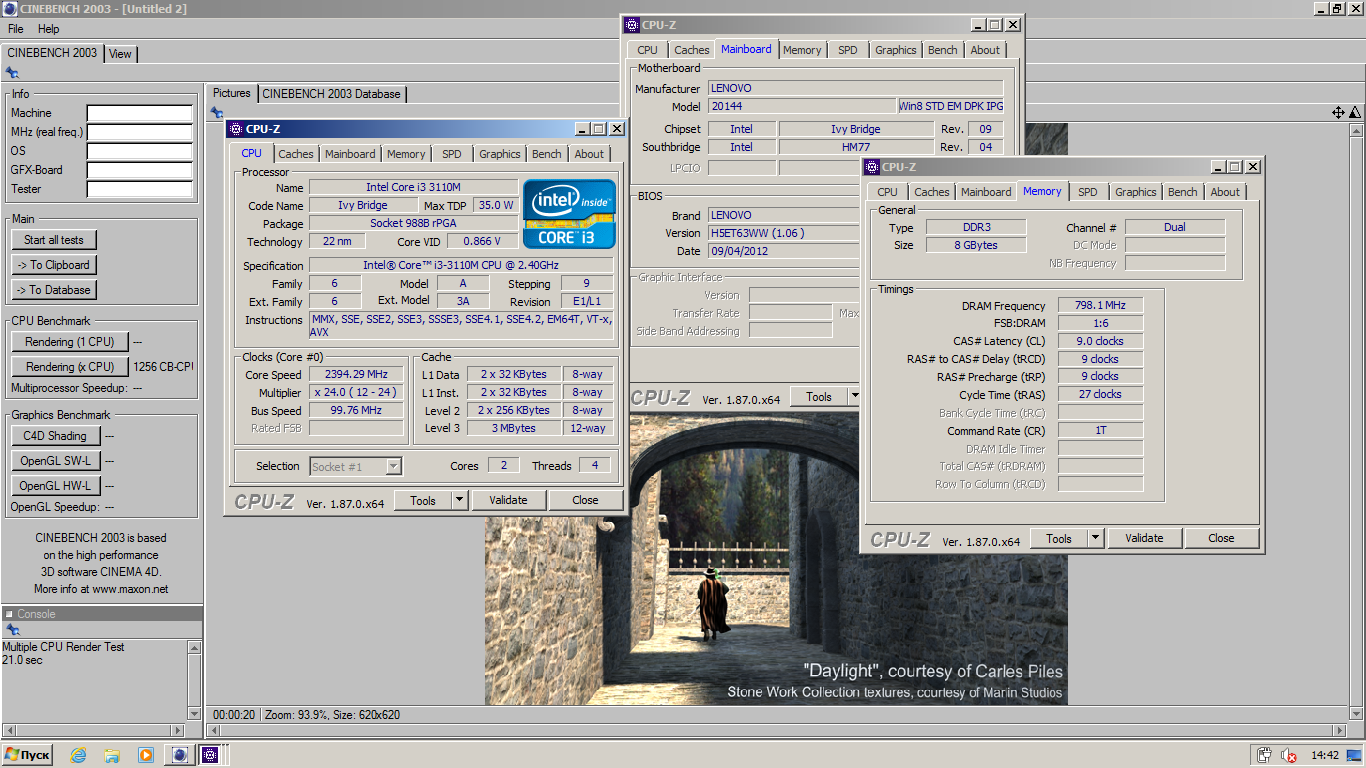
Task: Start the OpenGL HW-L test
Action: (x=55, y=486)
